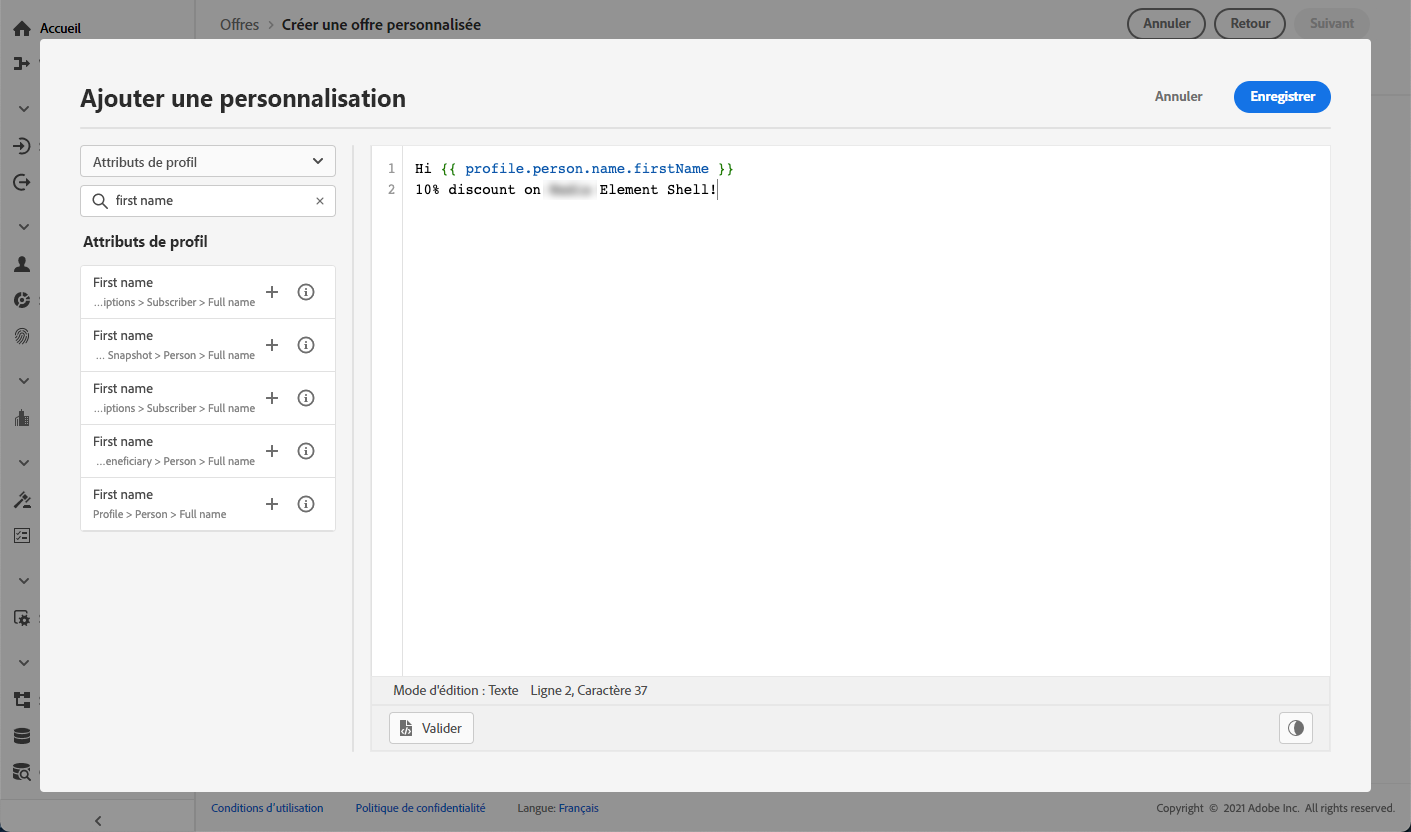Click the "Ajouter une personnalisation" dialog title
The width and height of the screenshot is (1411, 832).
243,98
